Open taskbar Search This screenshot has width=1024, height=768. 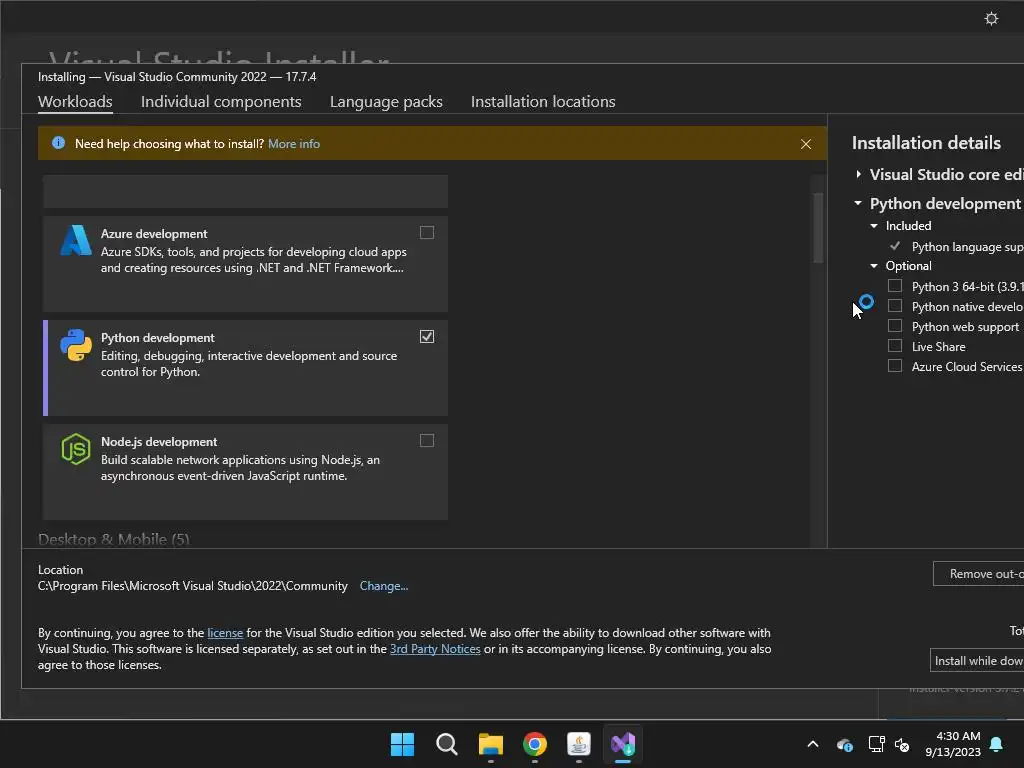[447, 744]
